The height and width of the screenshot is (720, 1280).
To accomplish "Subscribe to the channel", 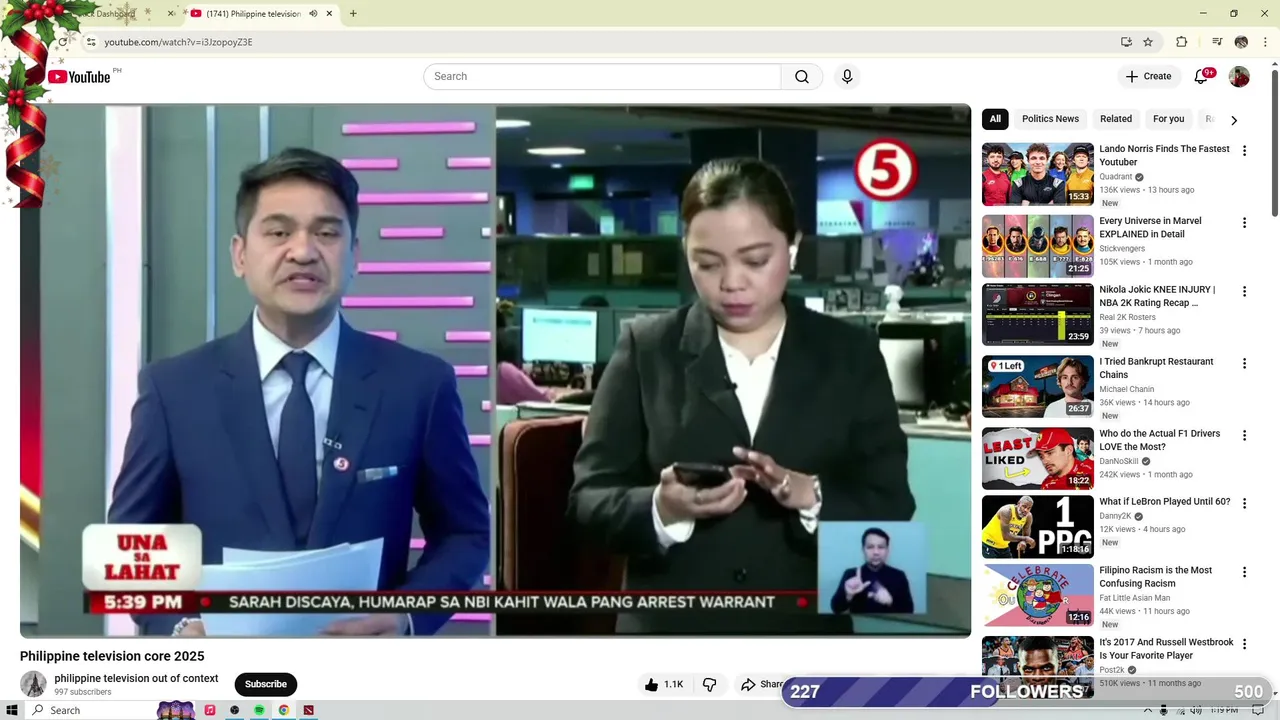I will click(x=266, y=684).
